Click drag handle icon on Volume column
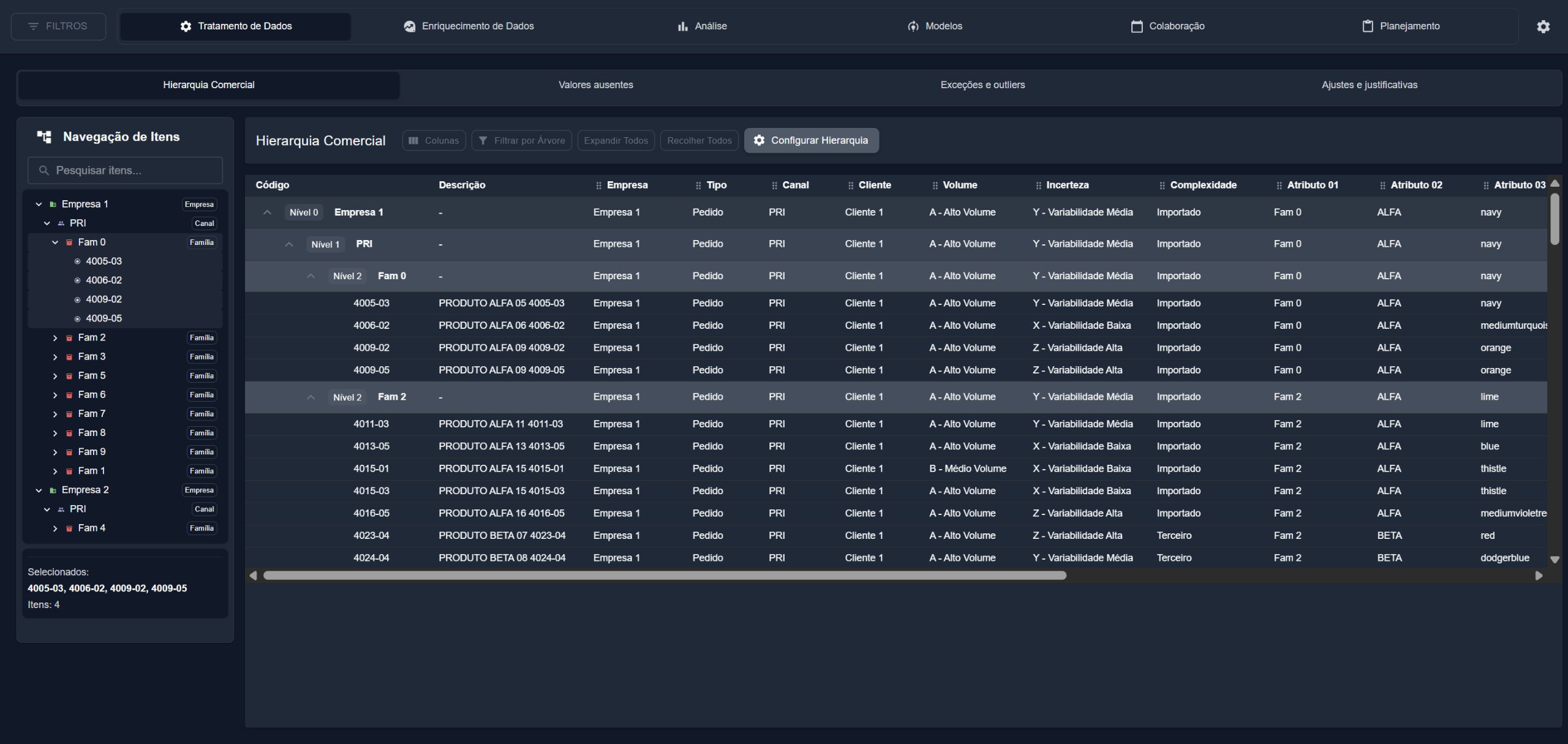Image resolution: width=1568 pixels, height=744 pixels. point(935,186)
